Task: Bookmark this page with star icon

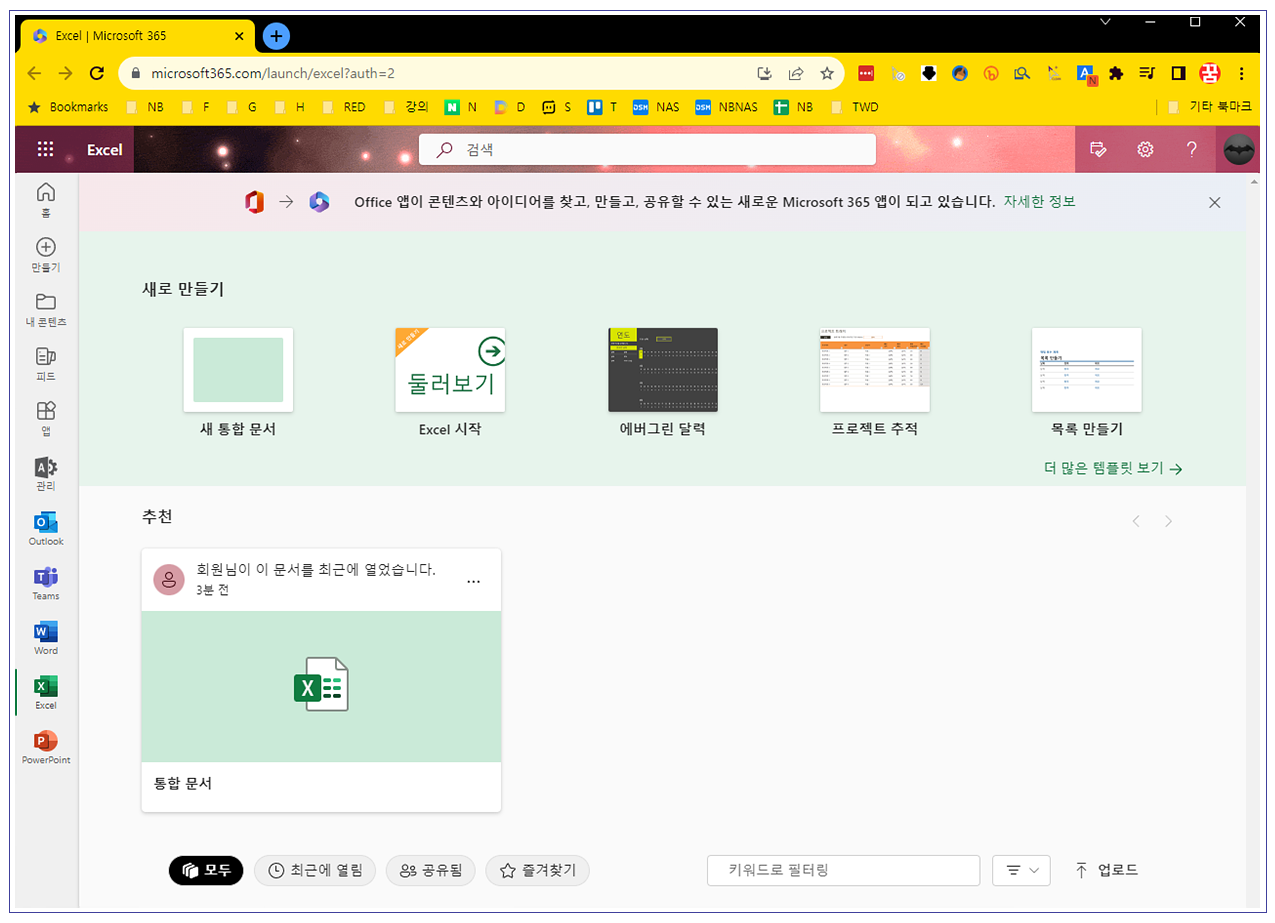Action: [827, 73]
